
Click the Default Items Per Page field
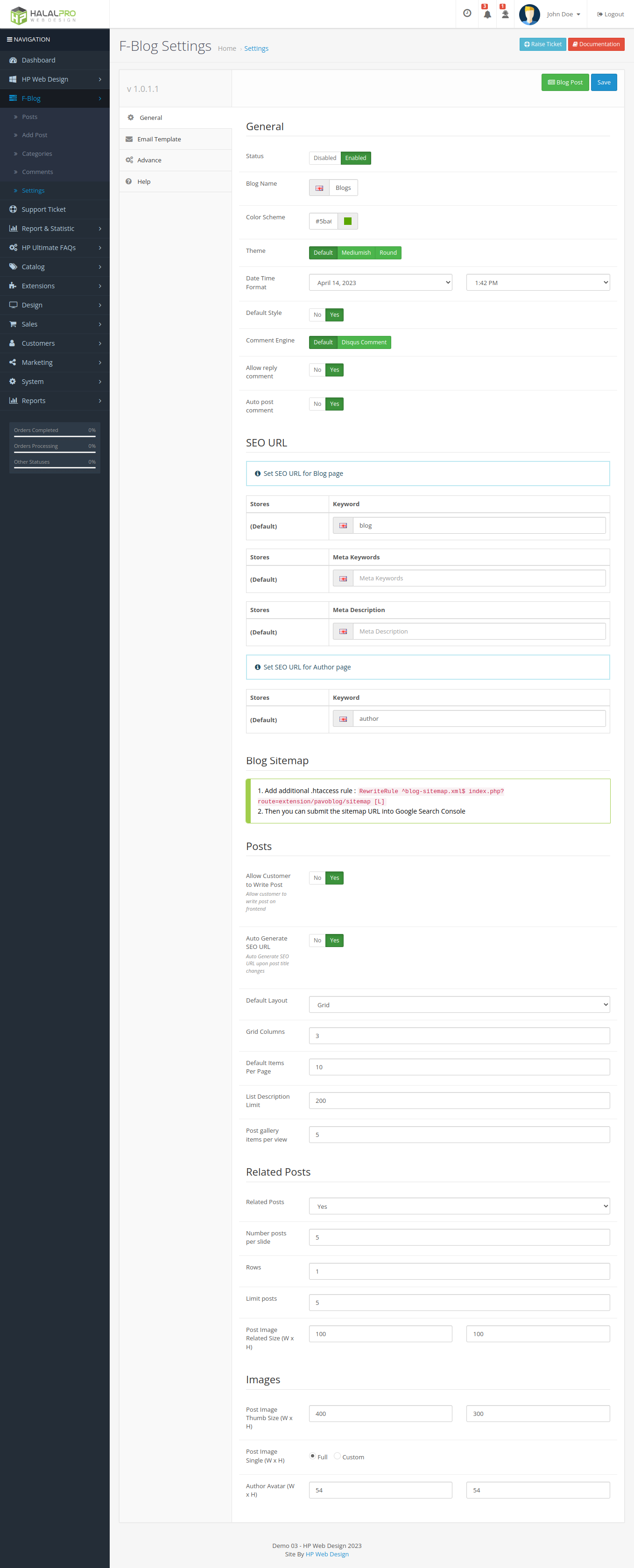point(459,1067)
